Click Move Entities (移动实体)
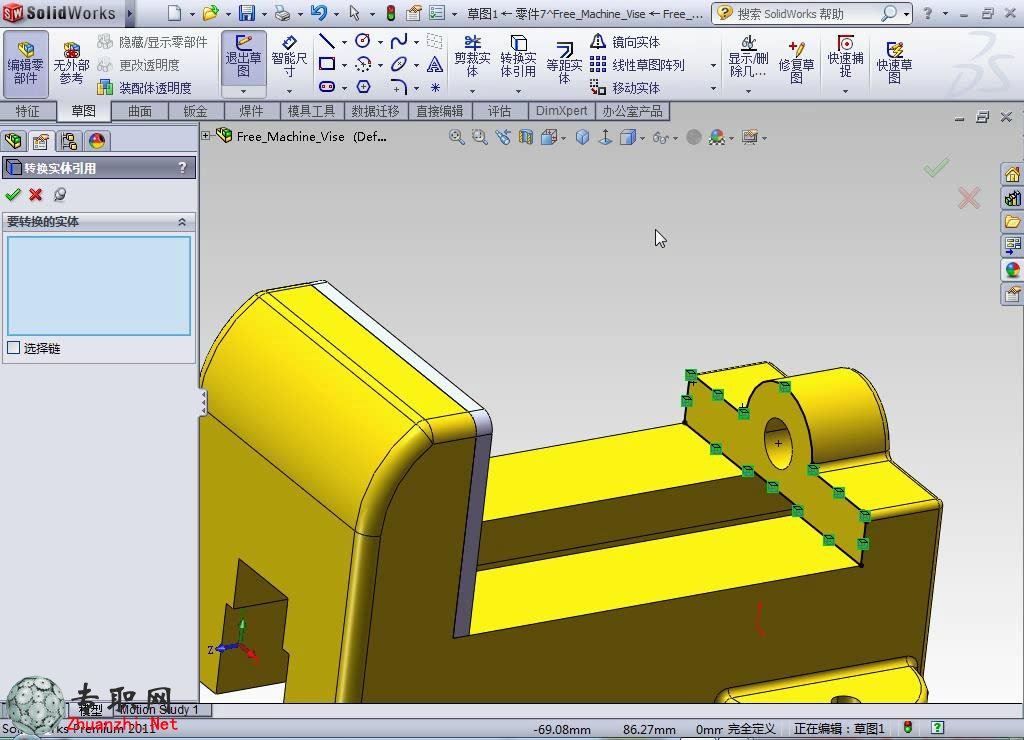Image resolution: width=1024 pixels, height=740 pixels. (x=625, y=88)
